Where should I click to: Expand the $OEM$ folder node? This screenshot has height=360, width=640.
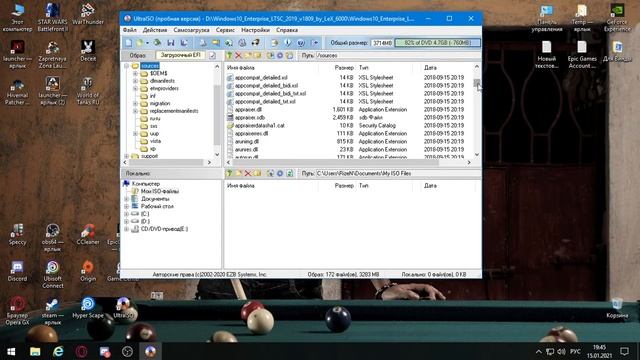pyautogui.click(x=135, y=73)
